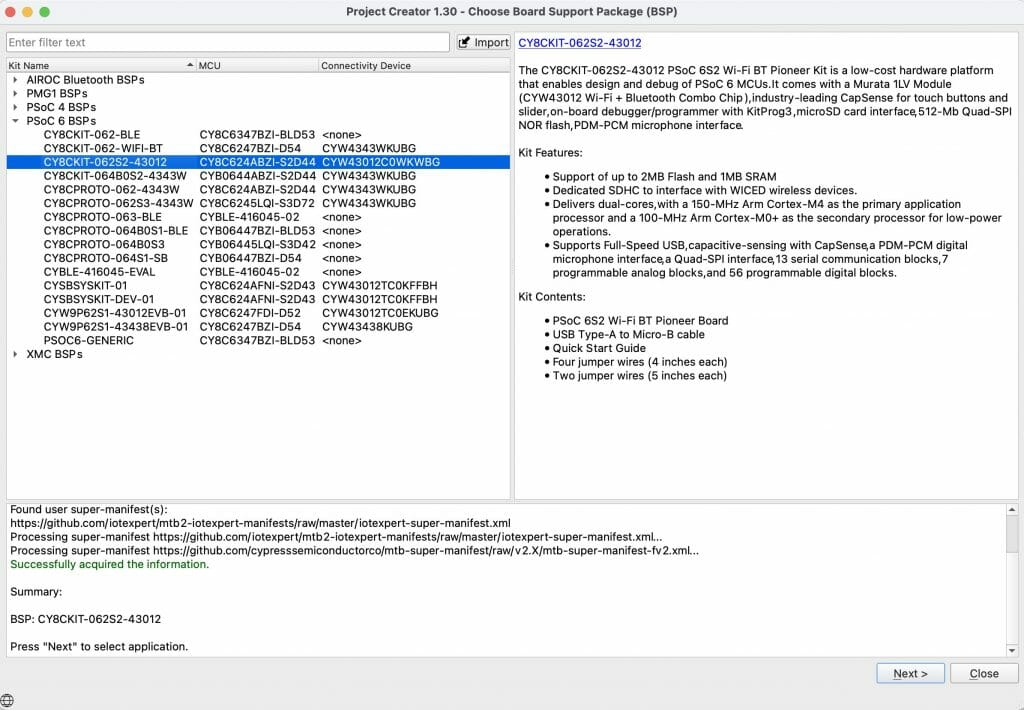Click the globe icon in the bottom-left corner
Viewport: 1024px width, 710px height.
[7, 701]
